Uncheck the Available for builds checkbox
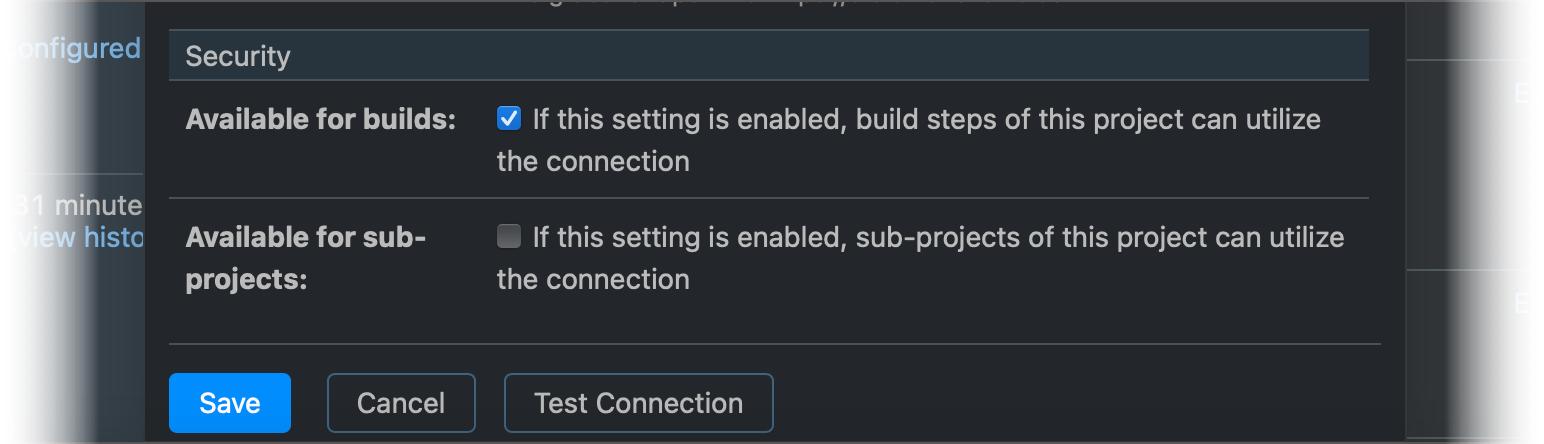The width and height of the screenshot is (1544, 444). (509, 119)
